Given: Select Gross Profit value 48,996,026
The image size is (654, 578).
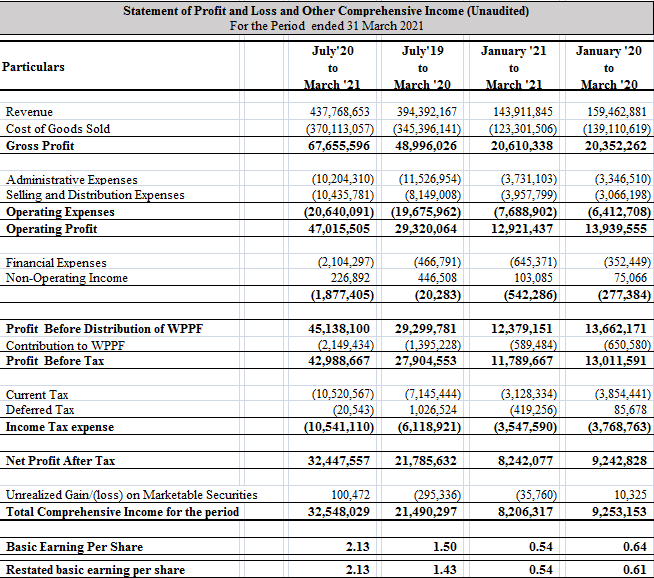Looking at the screenshot, I should tap(425, 146).
